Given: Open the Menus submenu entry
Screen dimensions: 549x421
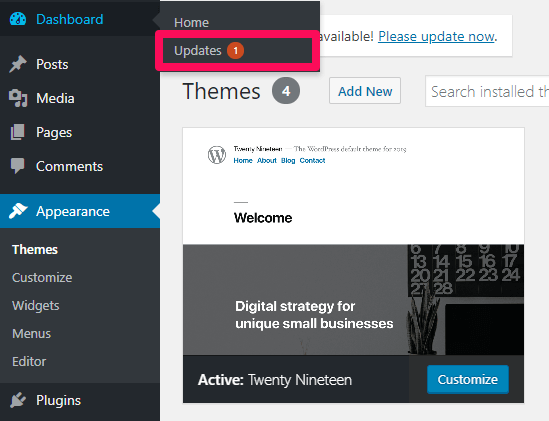Looking at the screenshot, I should click(32, 333).
